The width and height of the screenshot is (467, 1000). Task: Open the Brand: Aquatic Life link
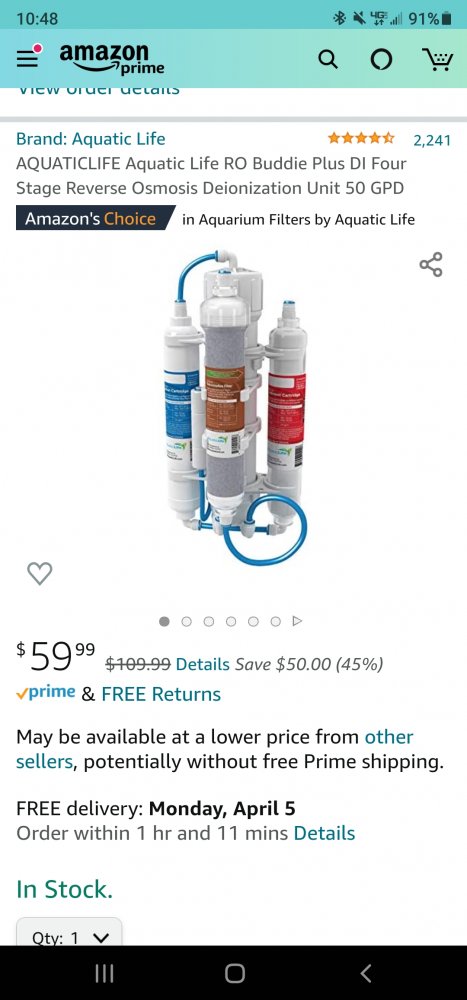click(x=91, y=138)
